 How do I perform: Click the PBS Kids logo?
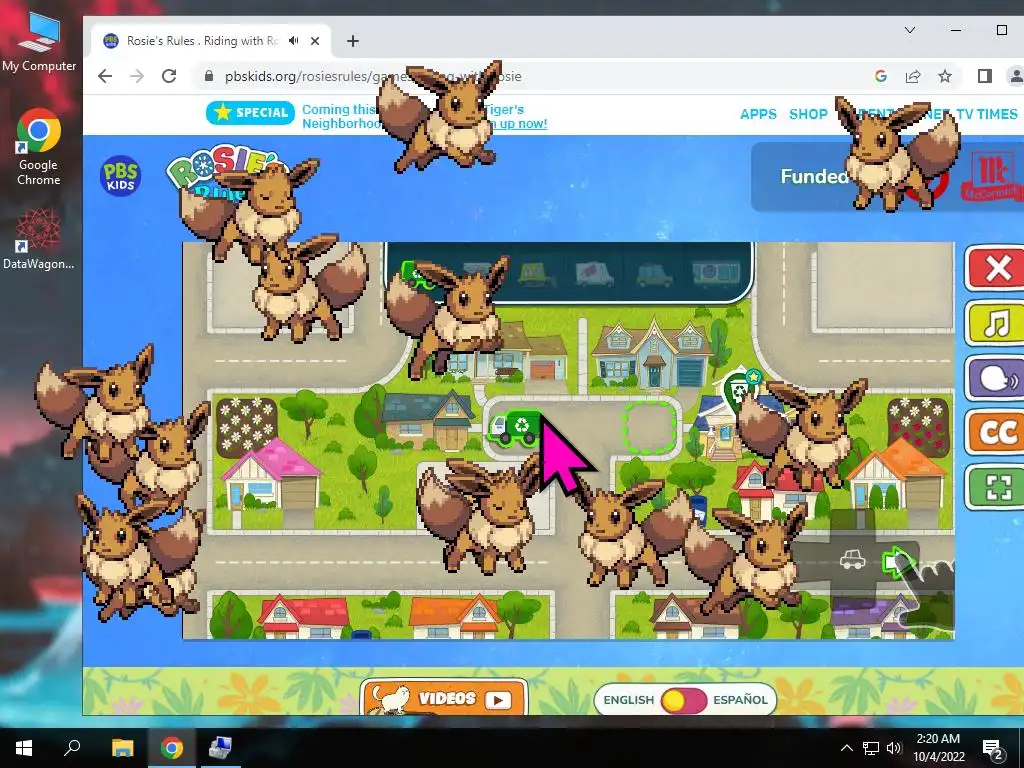tap(120, 175)
